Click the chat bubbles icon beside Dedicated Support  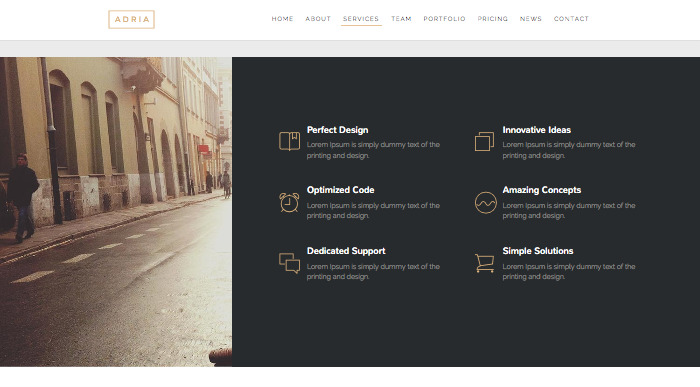(x=289, y=263)
